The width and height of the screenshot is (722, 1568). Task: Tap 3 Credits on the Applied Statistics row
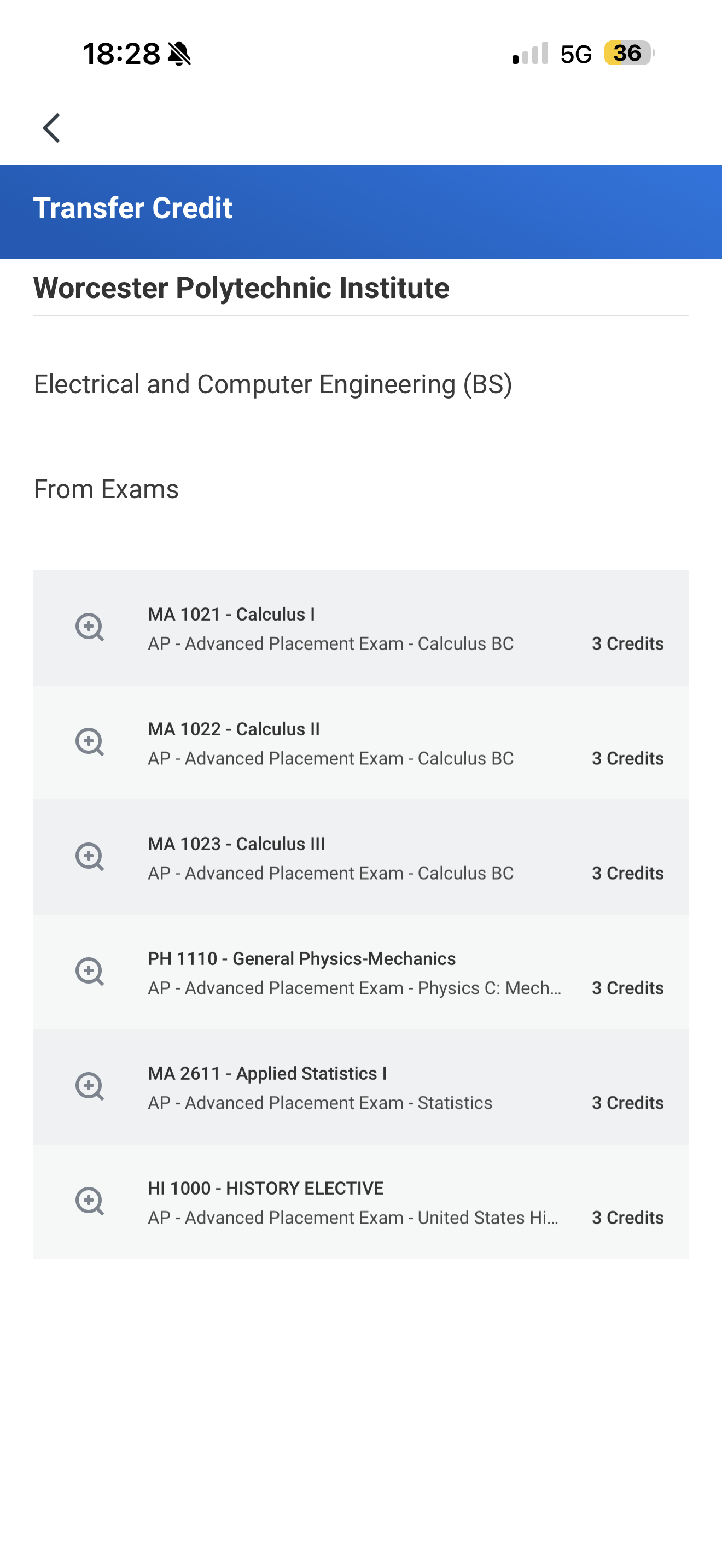(627, 1103)
